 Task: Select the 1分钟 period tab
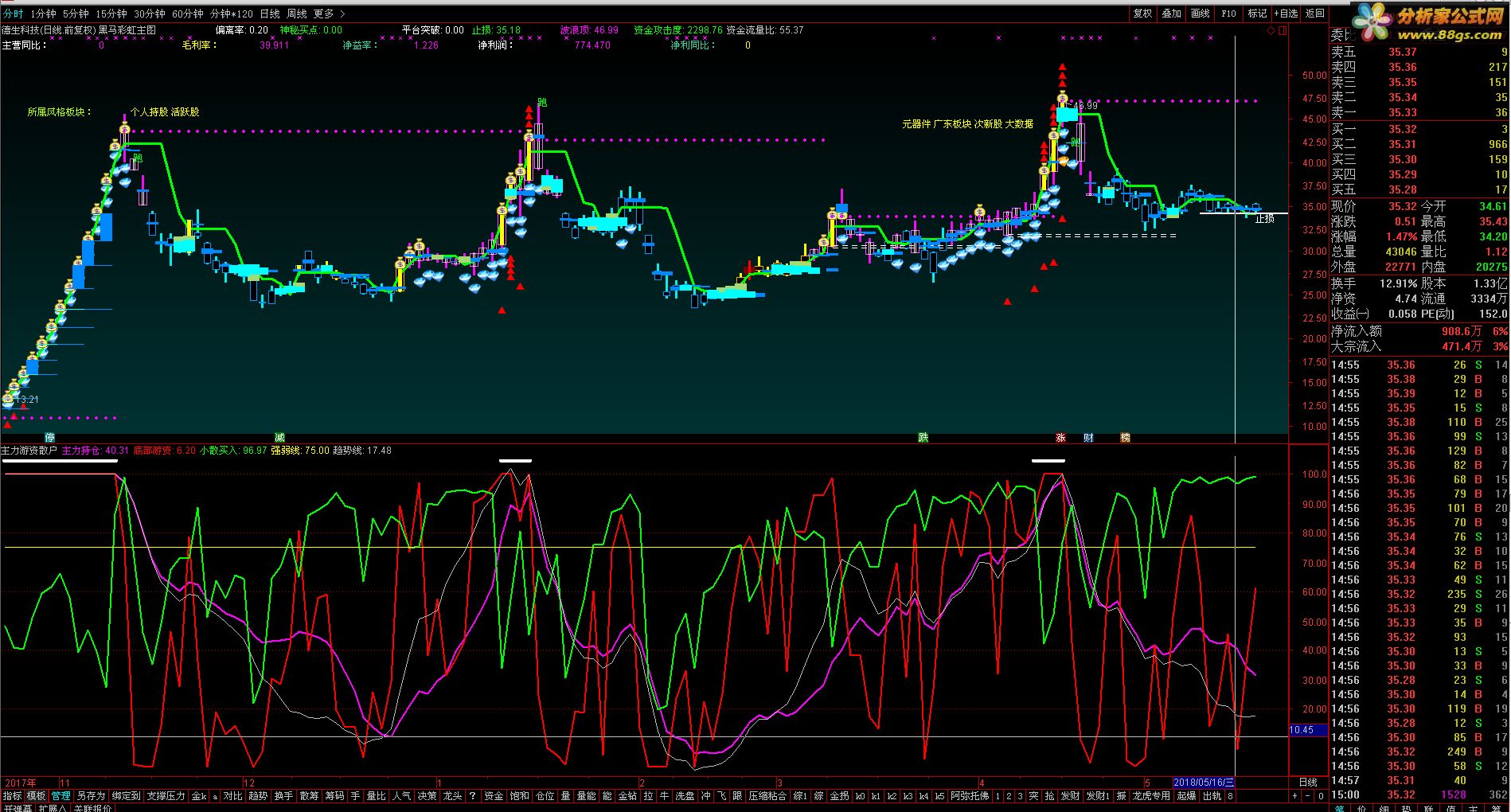pyautogui.click(x=43, y=14)
